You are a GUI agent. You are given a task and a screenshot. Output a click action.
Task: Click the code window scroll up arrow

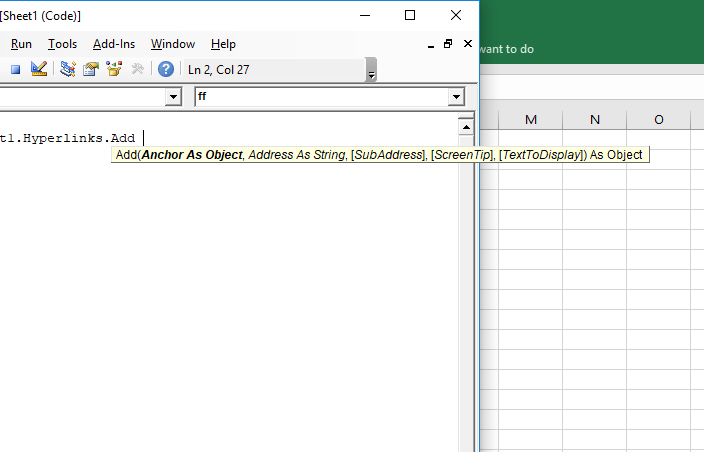[x=465, y=127]
